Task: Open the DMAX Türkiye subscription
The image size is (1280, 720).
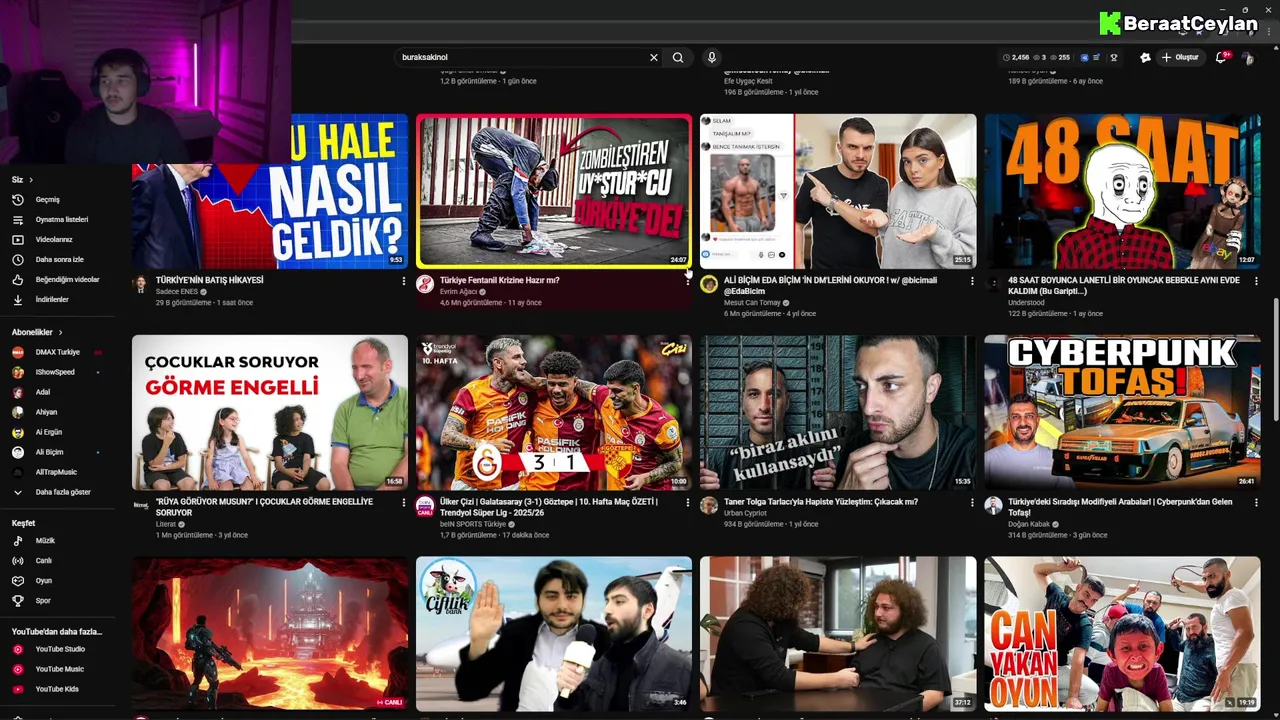Action: pyautogui.click(x=57, y=352)
